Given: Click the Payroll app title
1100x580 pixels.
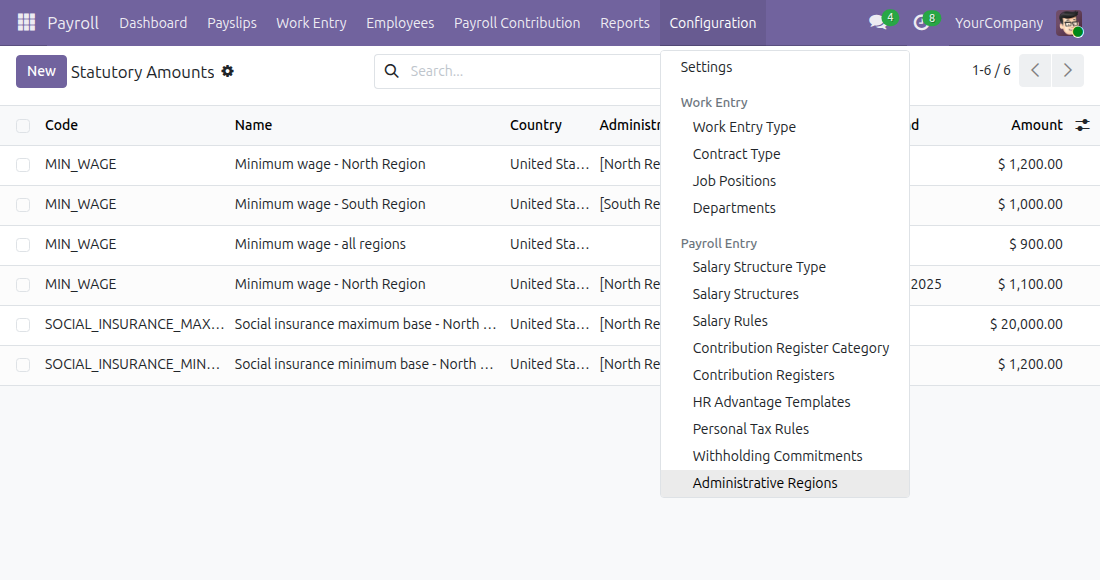Looking at the screenshot, I should 73,22.
